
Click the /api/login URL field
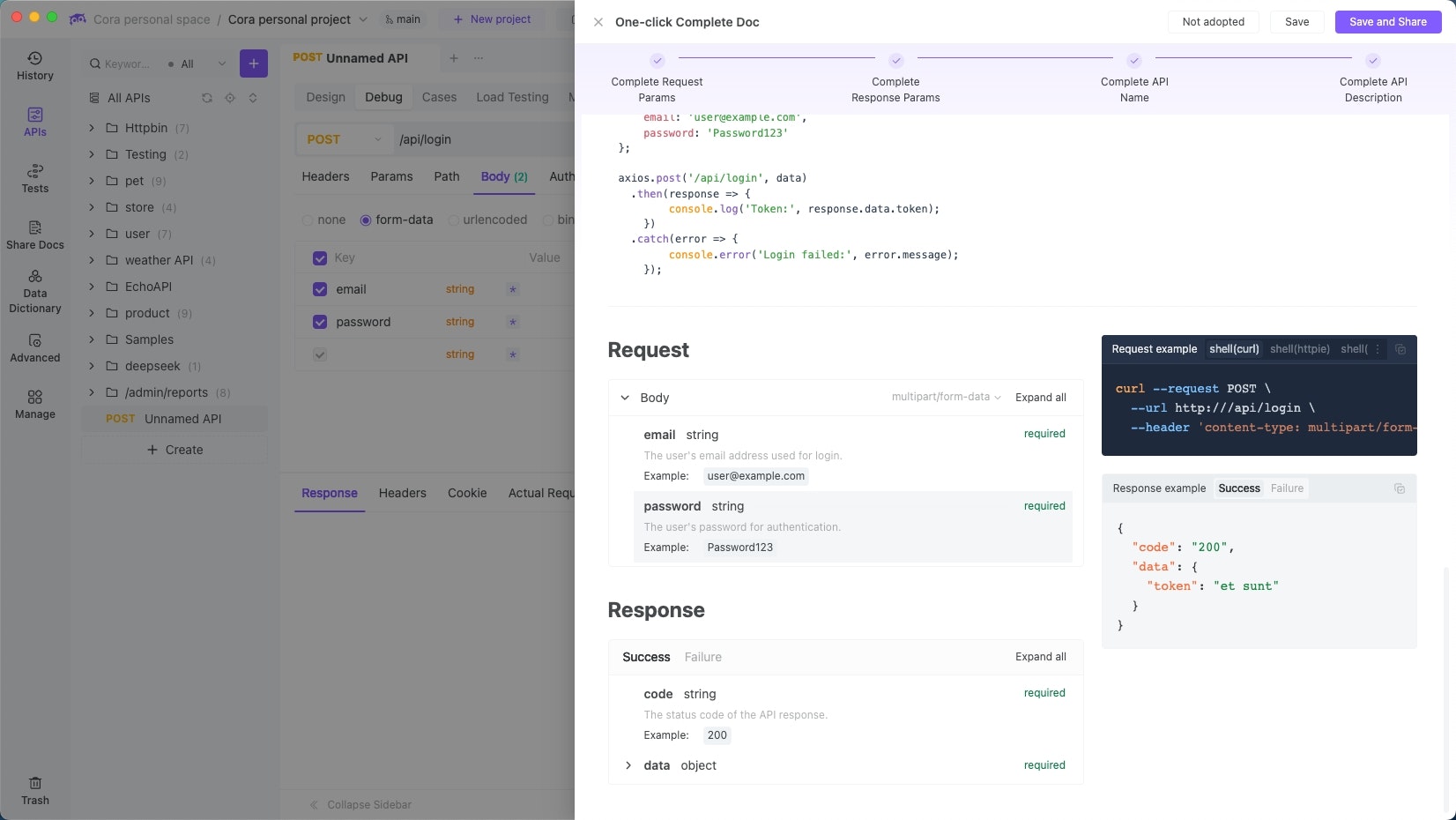(x=483, y=139)
